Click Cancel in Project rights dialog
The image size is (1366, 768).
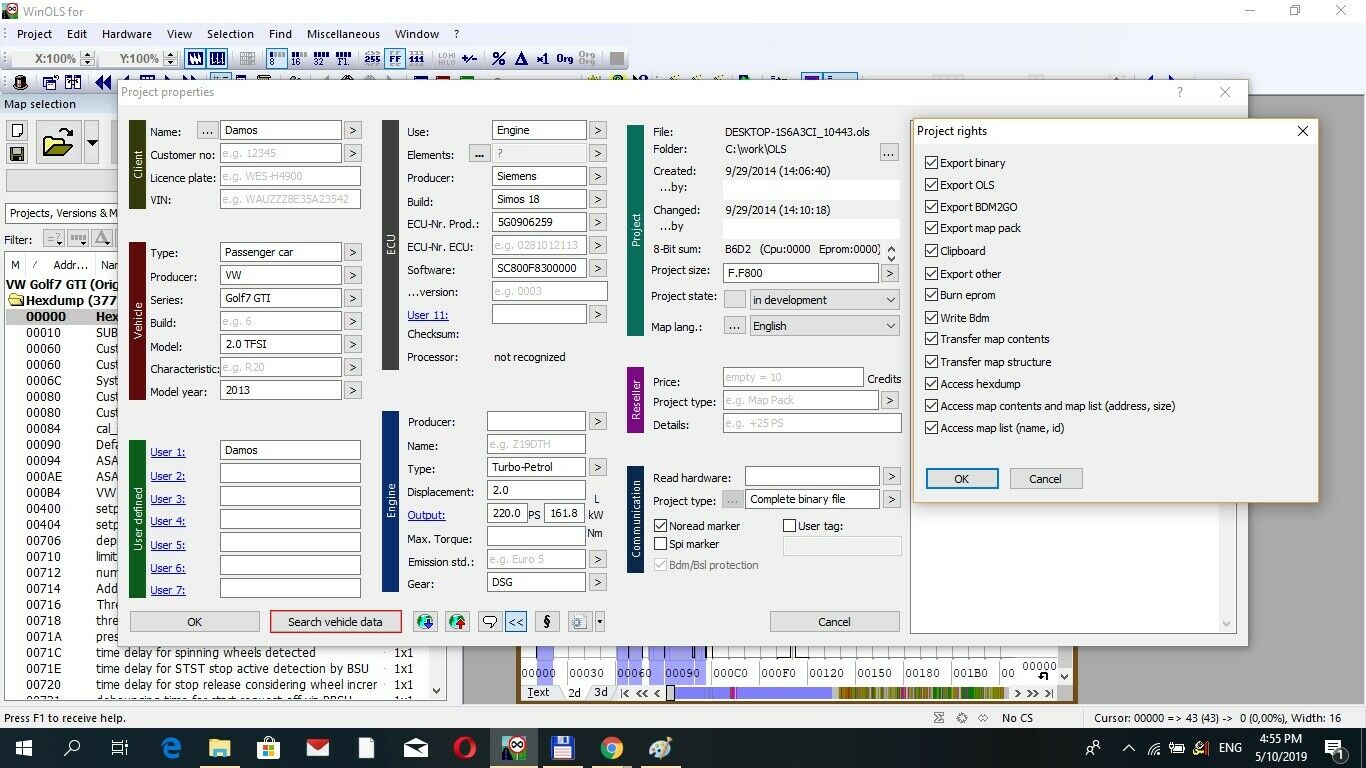[x=1046, y=479]
